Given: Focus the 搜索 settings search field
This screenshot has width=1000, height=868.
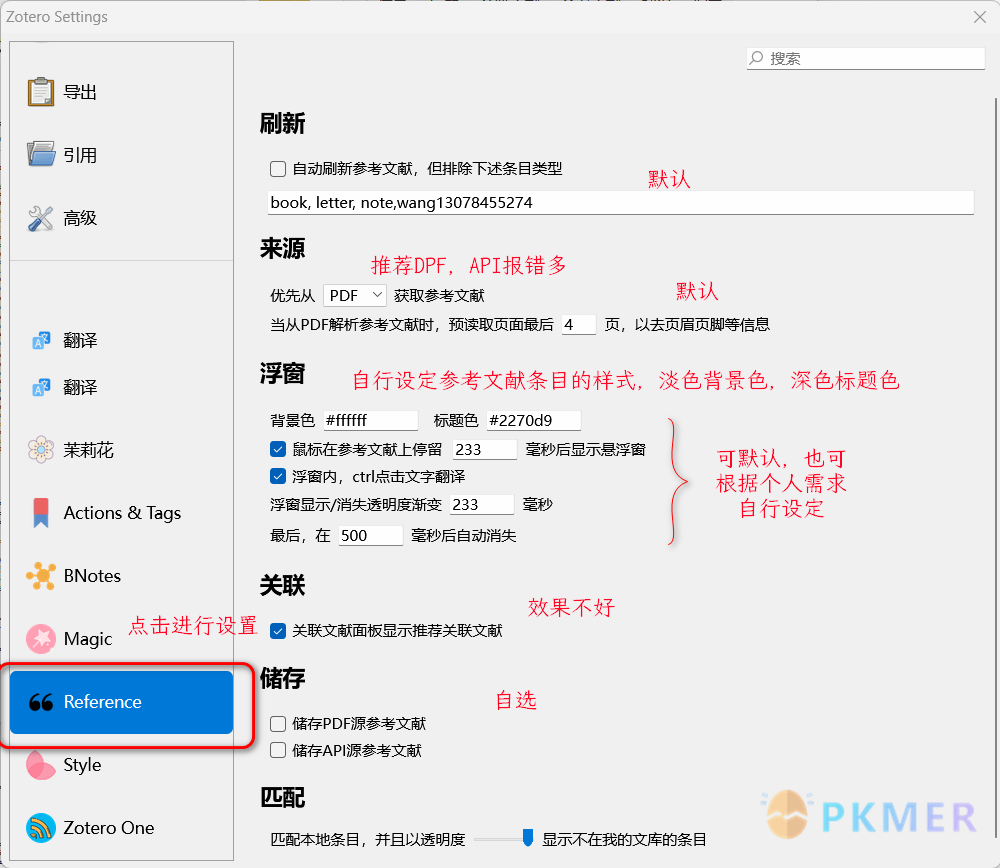Looking at the screenshot, I should tap(865, 58).
